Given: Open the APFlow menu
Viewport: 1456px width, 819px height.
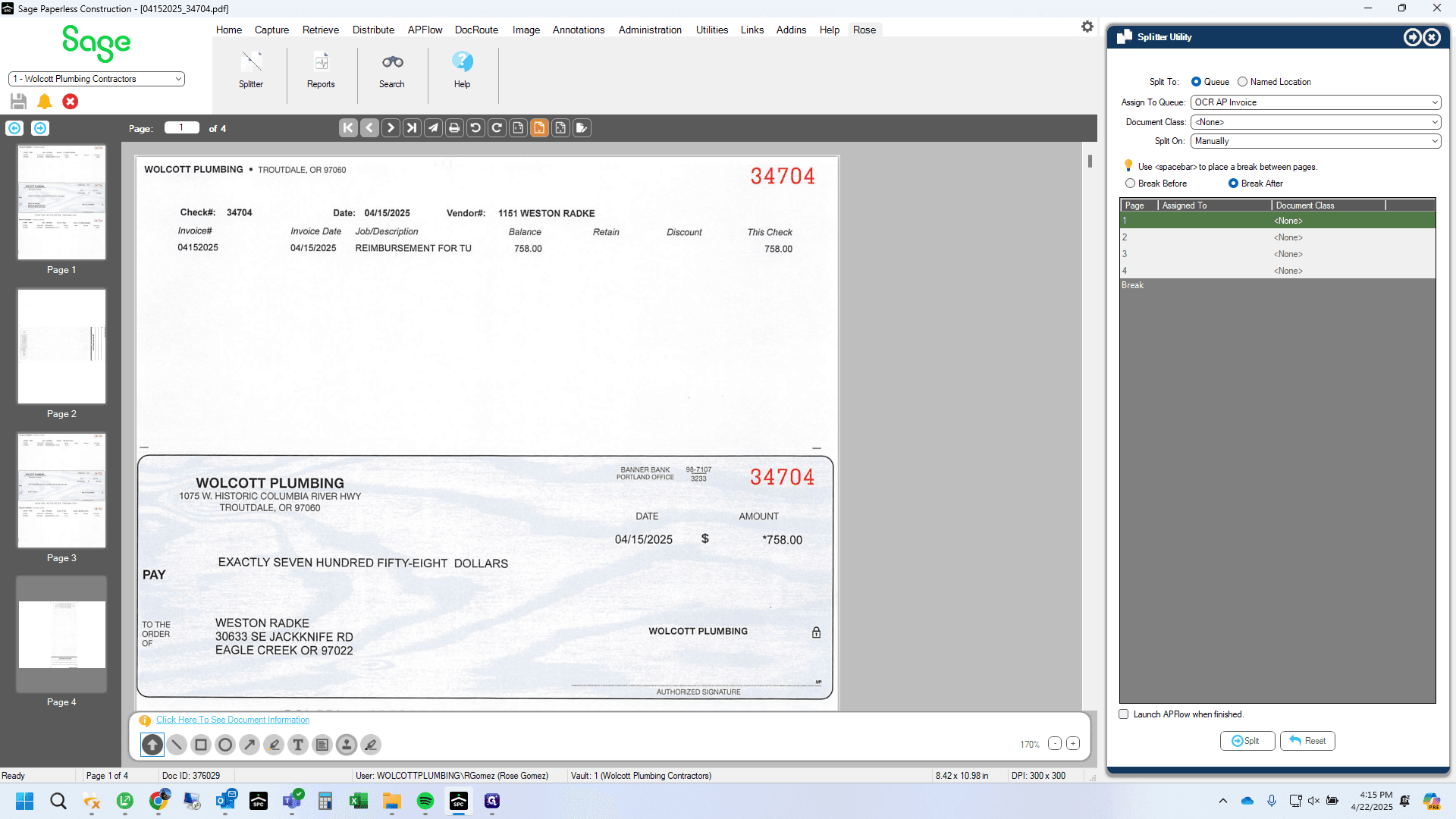Looking at the screenshot, I should (x=425, y=30).
